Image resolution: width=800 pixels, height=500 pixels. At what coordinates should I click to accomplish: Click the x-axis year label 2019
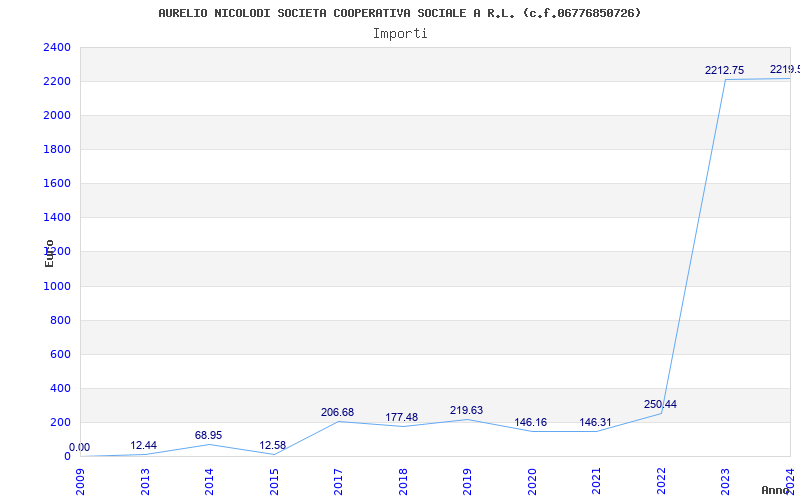(467, 482)
